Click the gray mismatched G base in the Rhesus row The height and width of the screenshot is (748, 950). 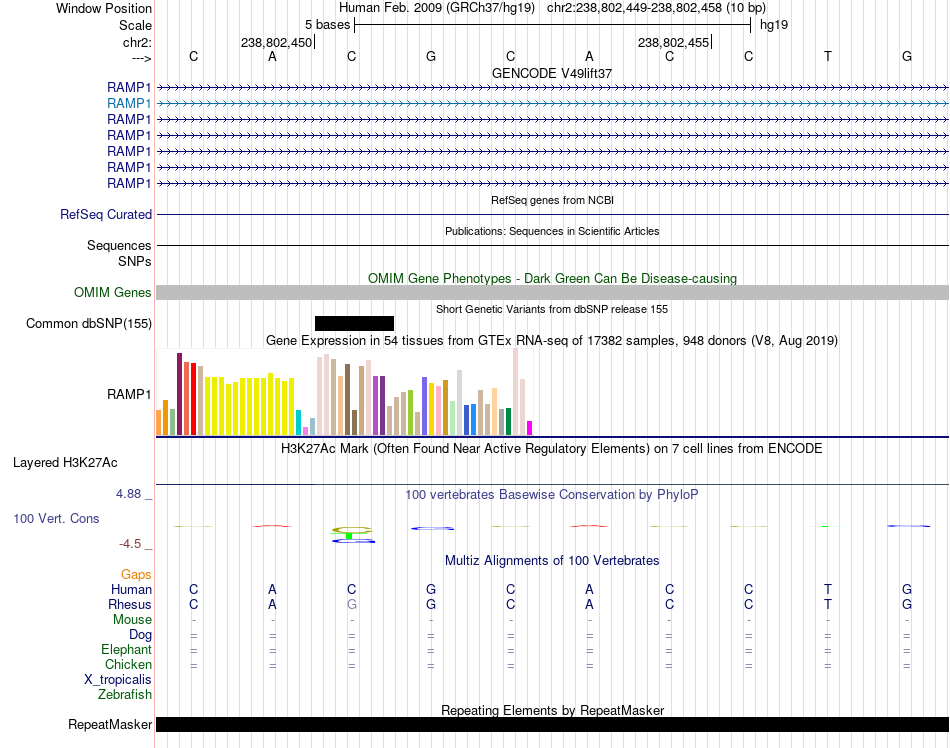coord(351,604)
